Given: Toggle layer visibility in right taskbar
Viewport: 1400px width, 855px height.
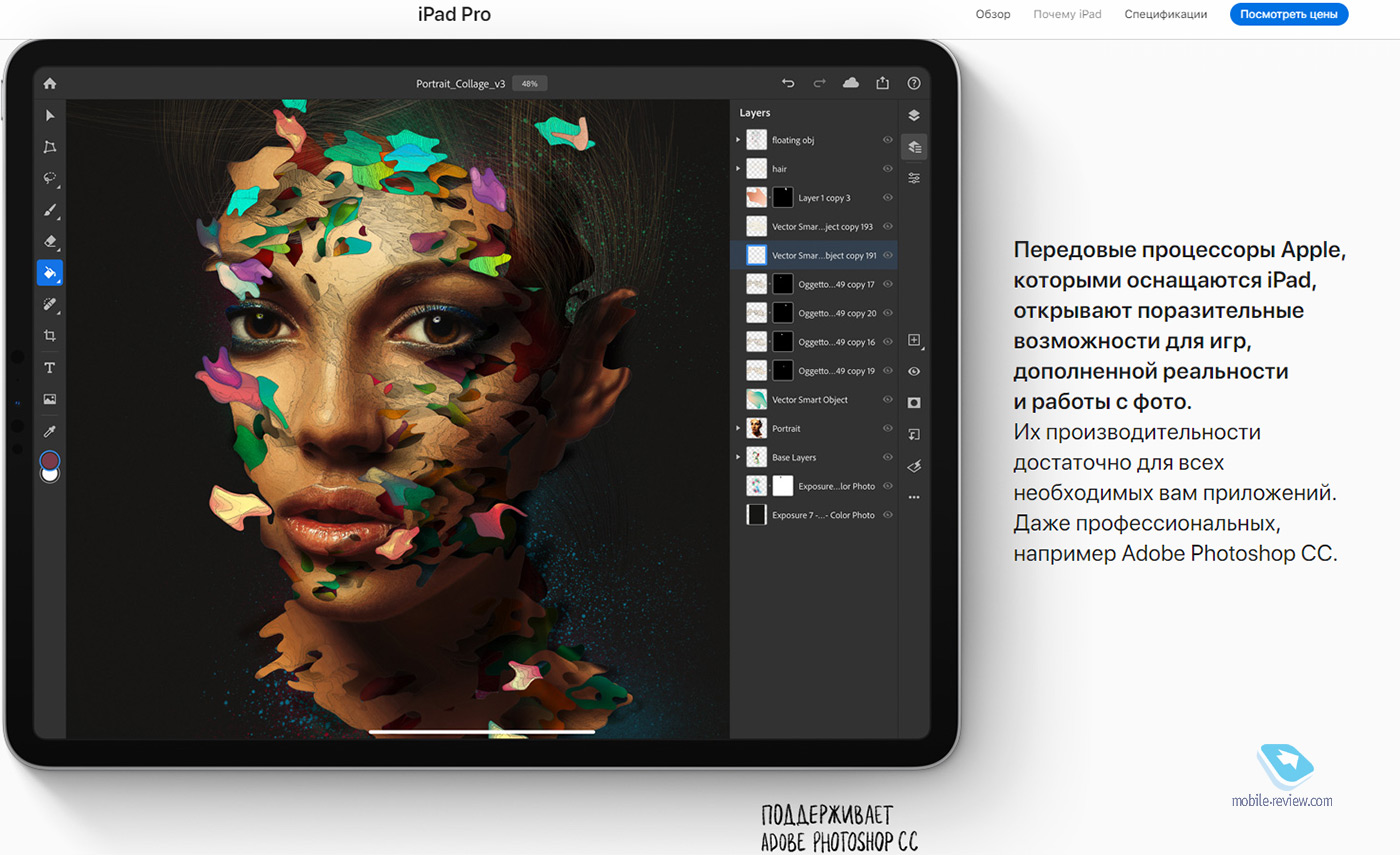Looking at the screenshot, I should tap(914, 371).
